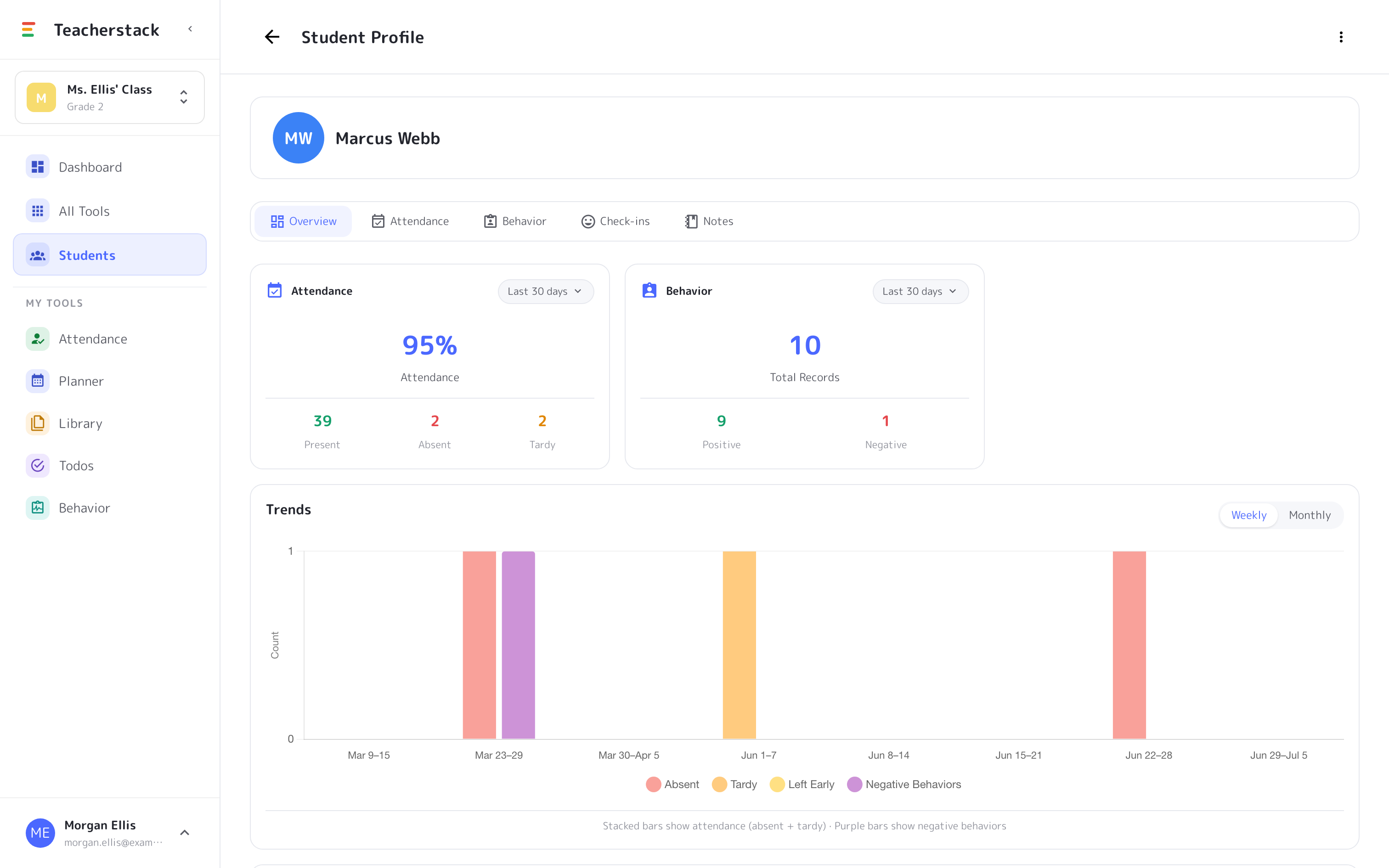
Task: Click the red Absent bar for Mar 23–29
Action: 479,645
